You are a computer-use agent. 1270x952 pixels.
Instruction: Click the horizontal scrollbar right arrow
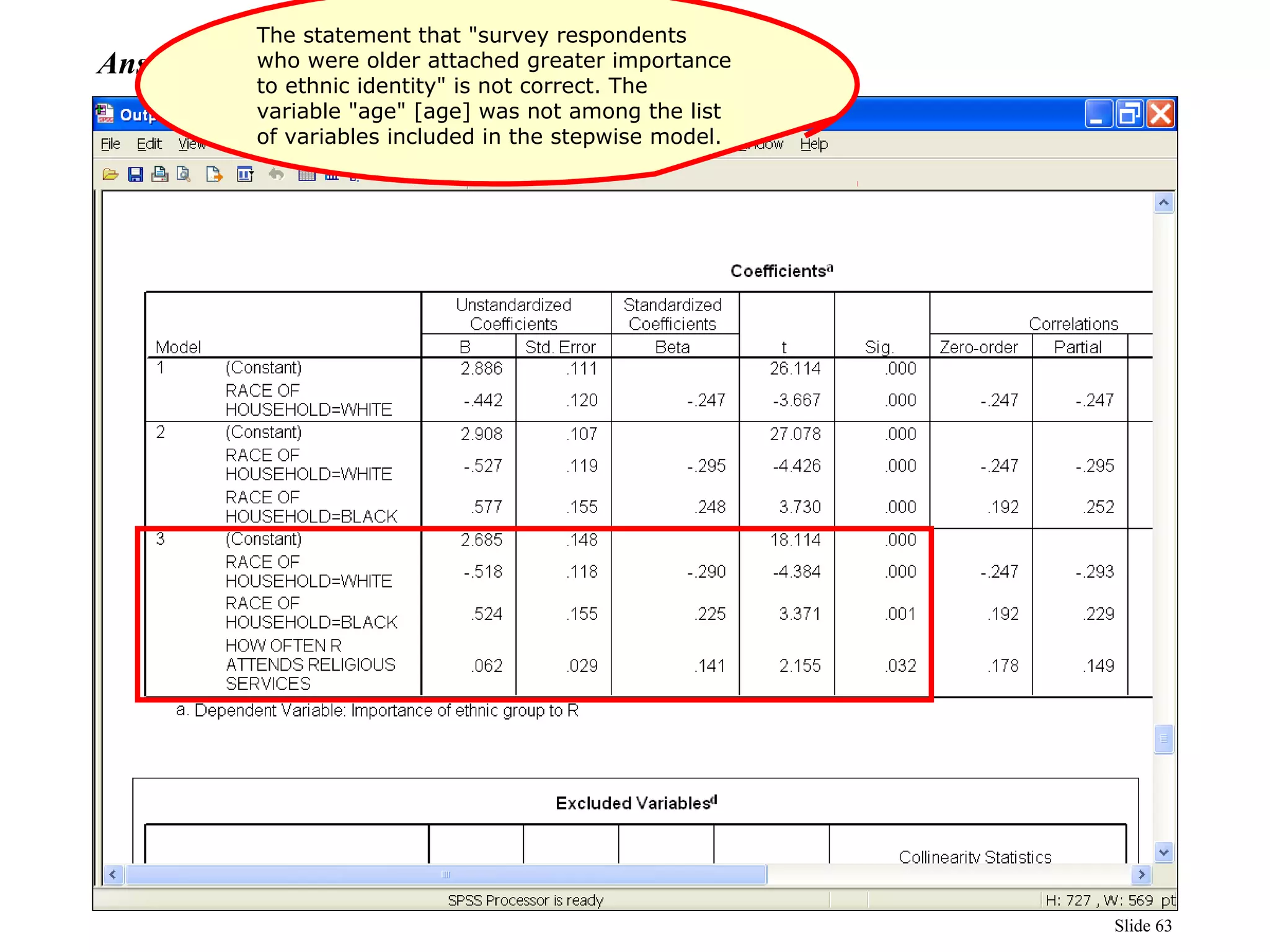pos(1141,875)
